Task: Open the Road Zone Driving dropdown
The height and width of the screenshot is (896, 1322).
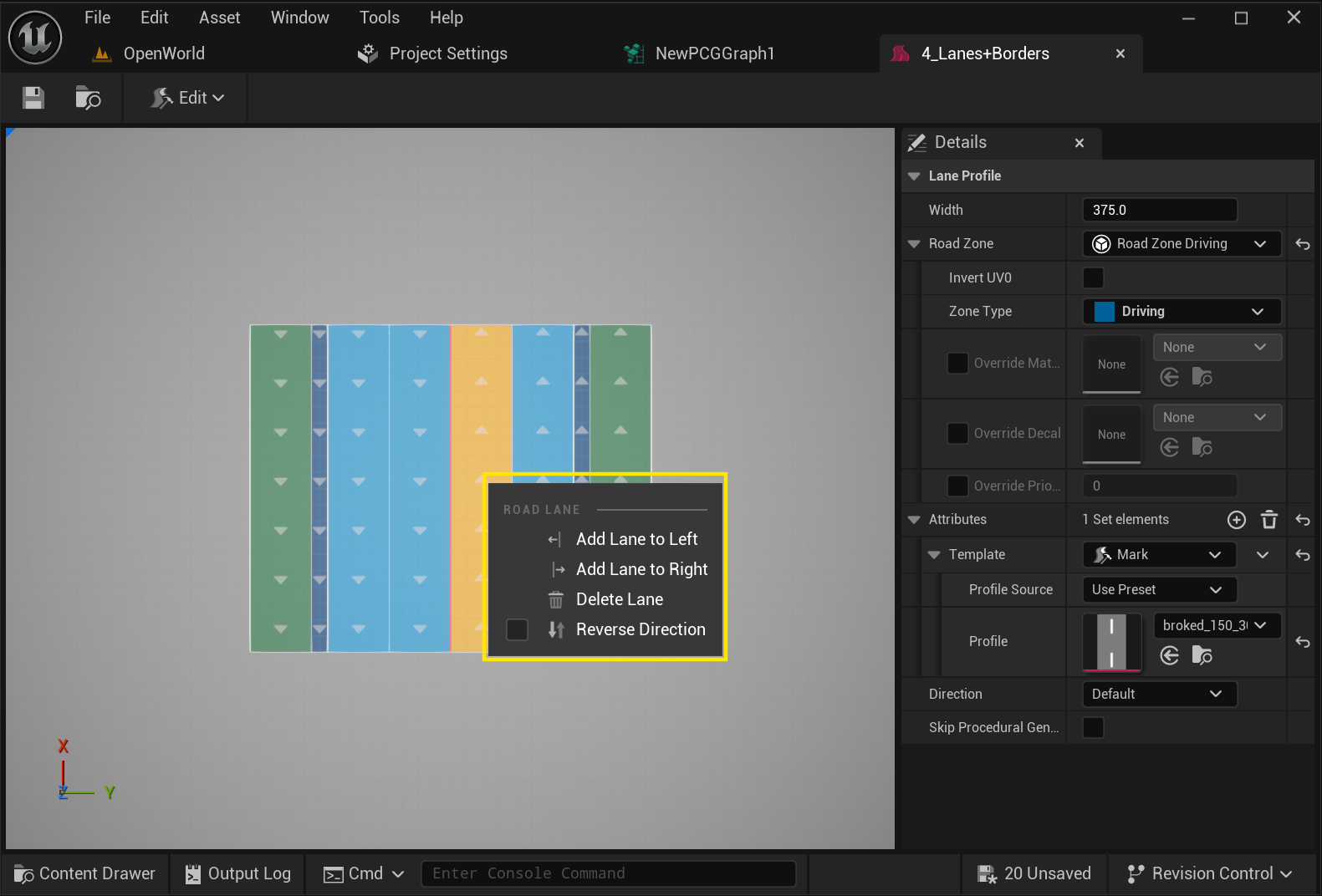Action: 1182,243
